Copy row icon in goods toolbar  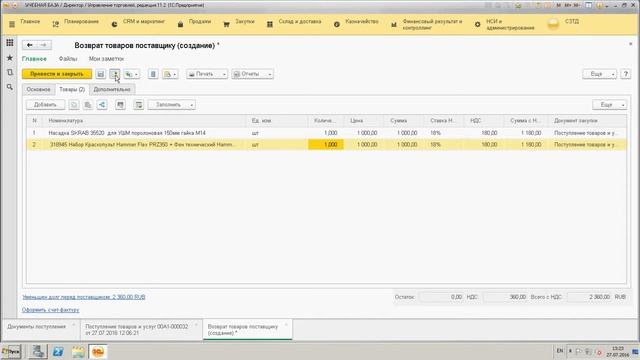(74, 105)
